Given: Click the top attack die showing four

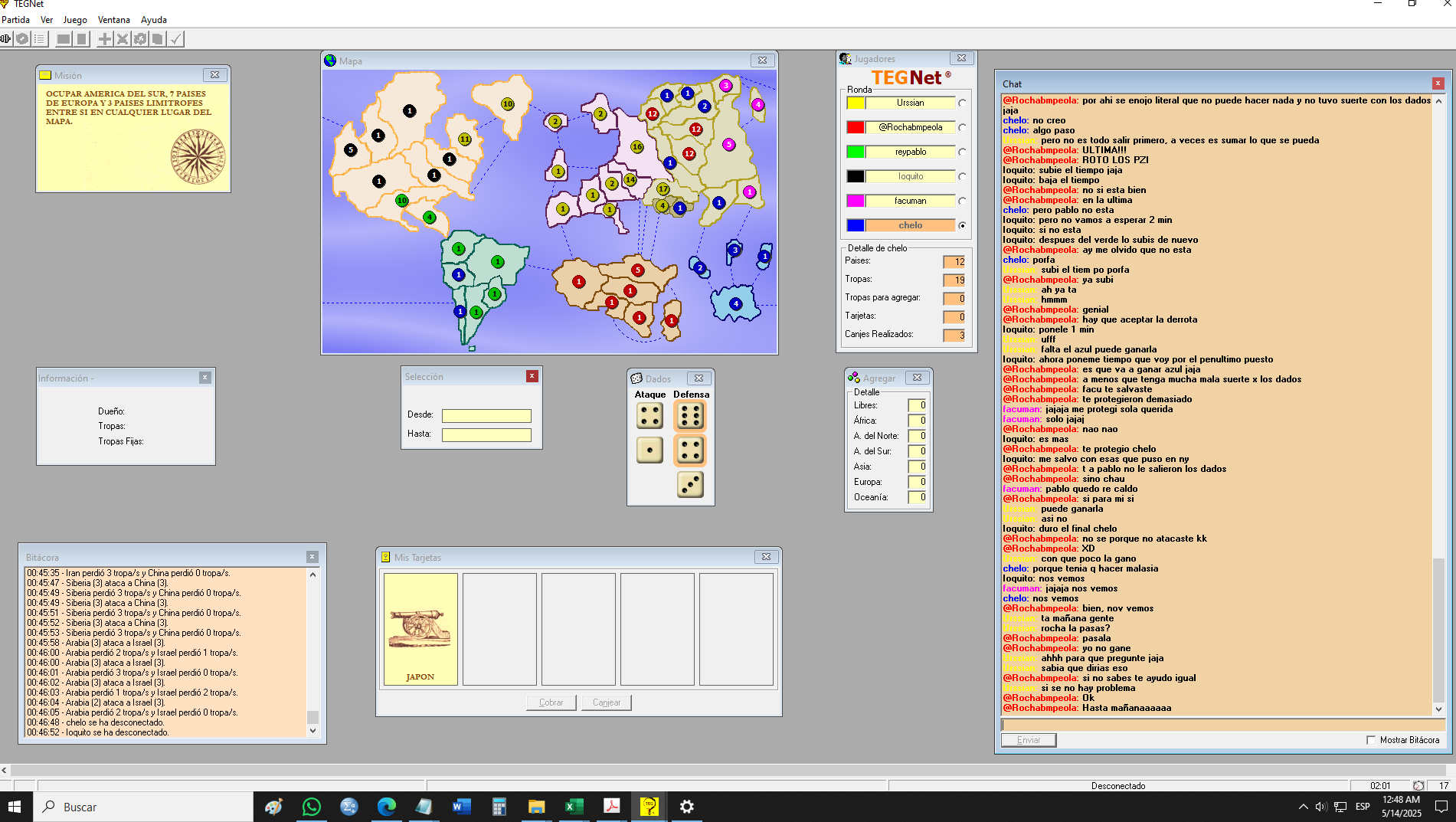Looking at the screenshot, I should (x=649, y=416).
